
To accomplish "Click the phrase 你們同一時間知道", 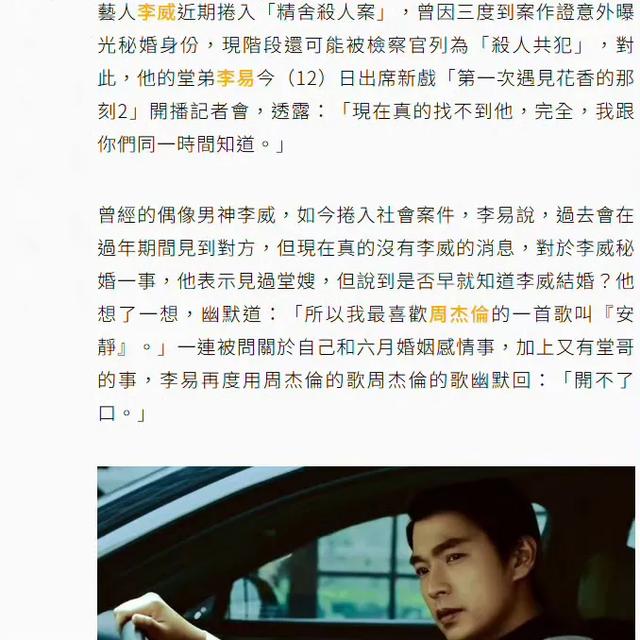I will [x=176, y=144].
